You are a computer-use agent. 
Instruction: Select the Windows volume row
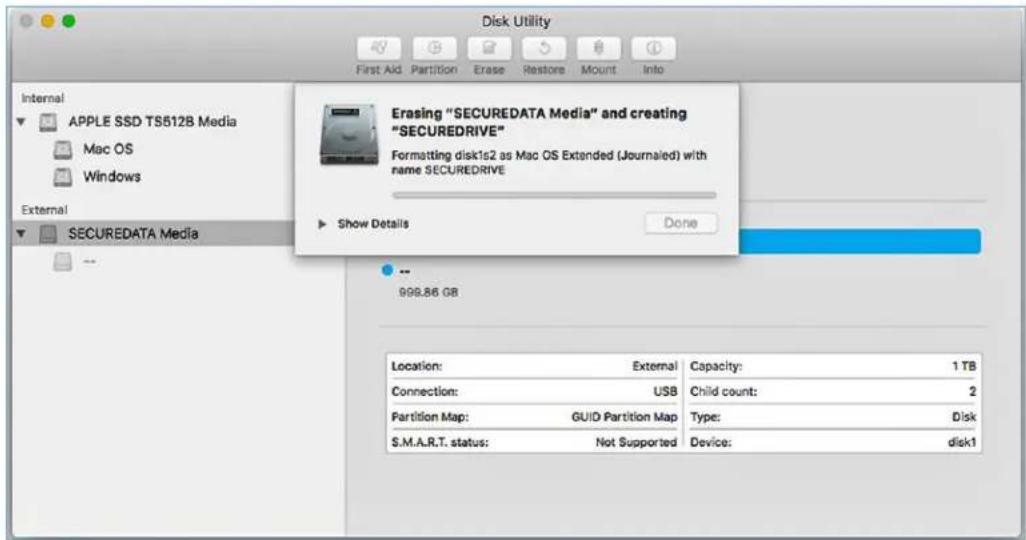[111, 177]
